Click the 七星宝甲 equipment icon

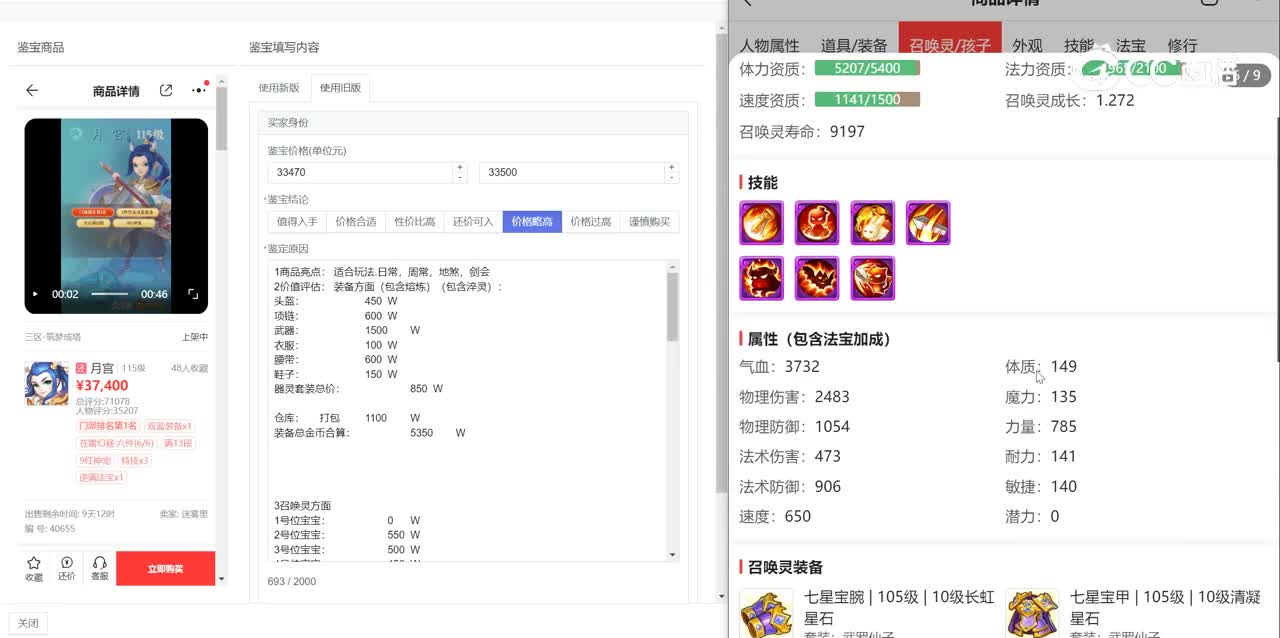coord(1031,613)
